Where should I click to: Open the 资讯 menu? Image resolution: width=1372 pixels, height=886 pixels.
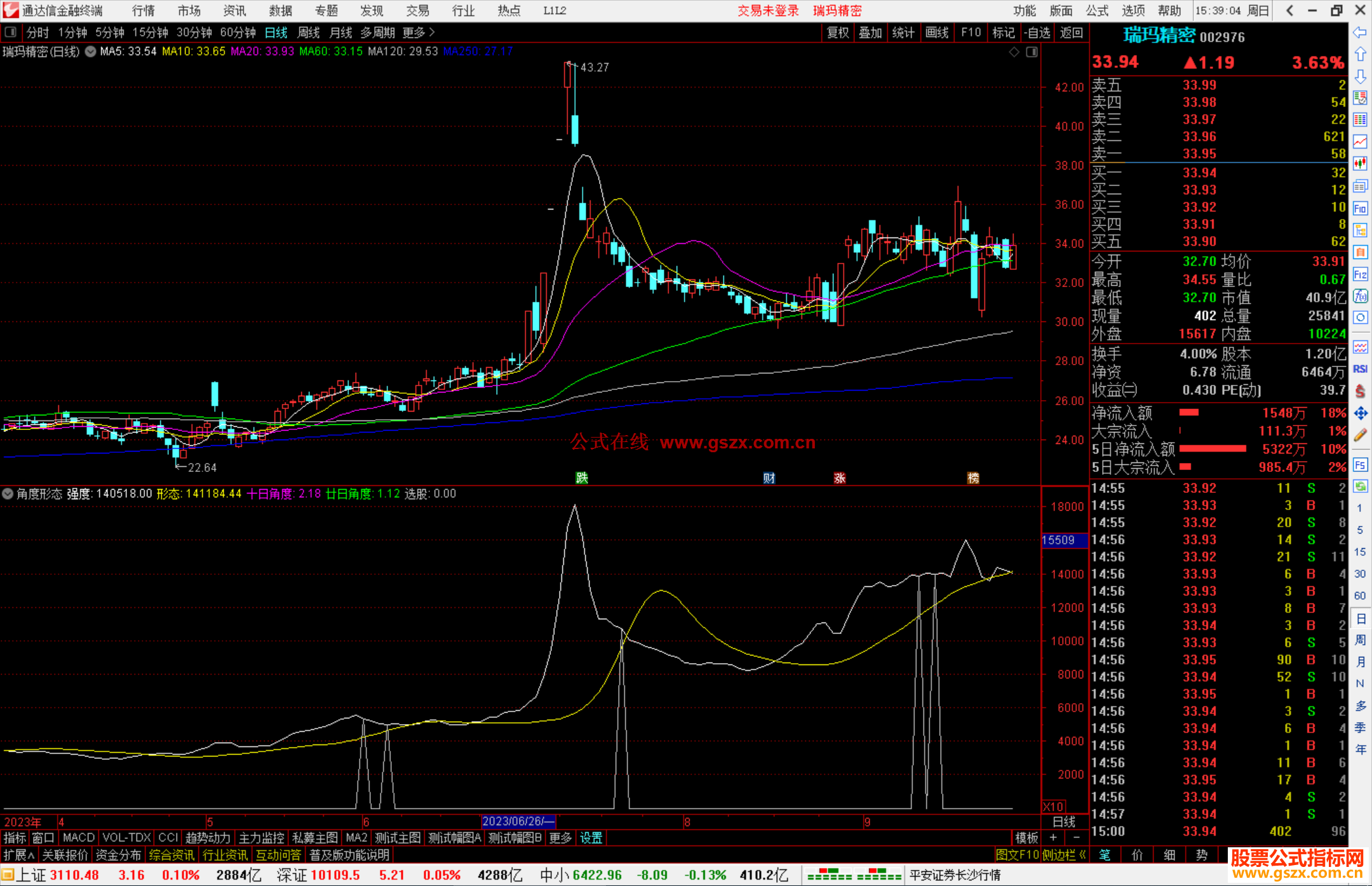[234, 10]
